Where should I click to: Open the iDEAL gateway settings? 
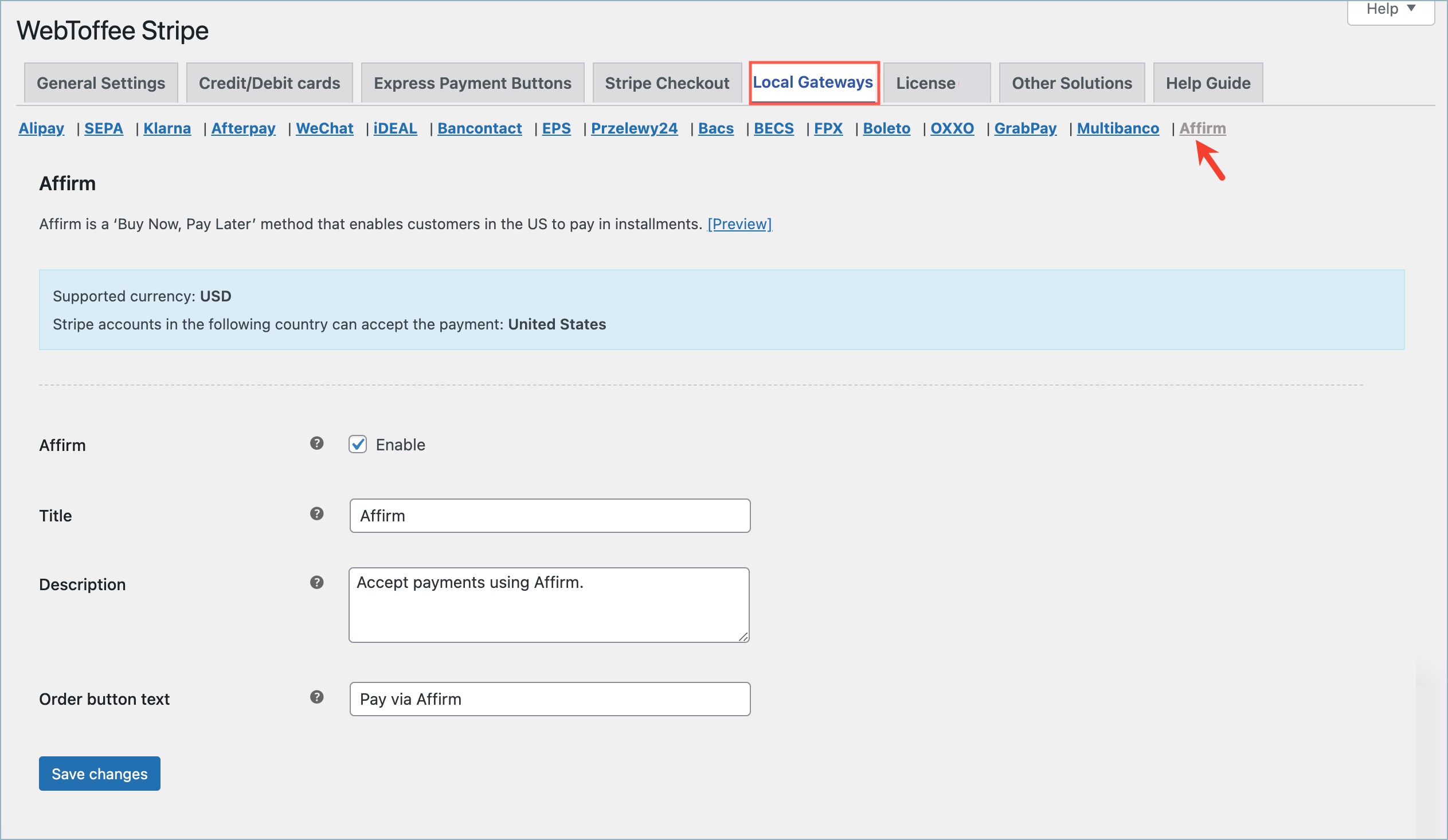pos(395,128)
